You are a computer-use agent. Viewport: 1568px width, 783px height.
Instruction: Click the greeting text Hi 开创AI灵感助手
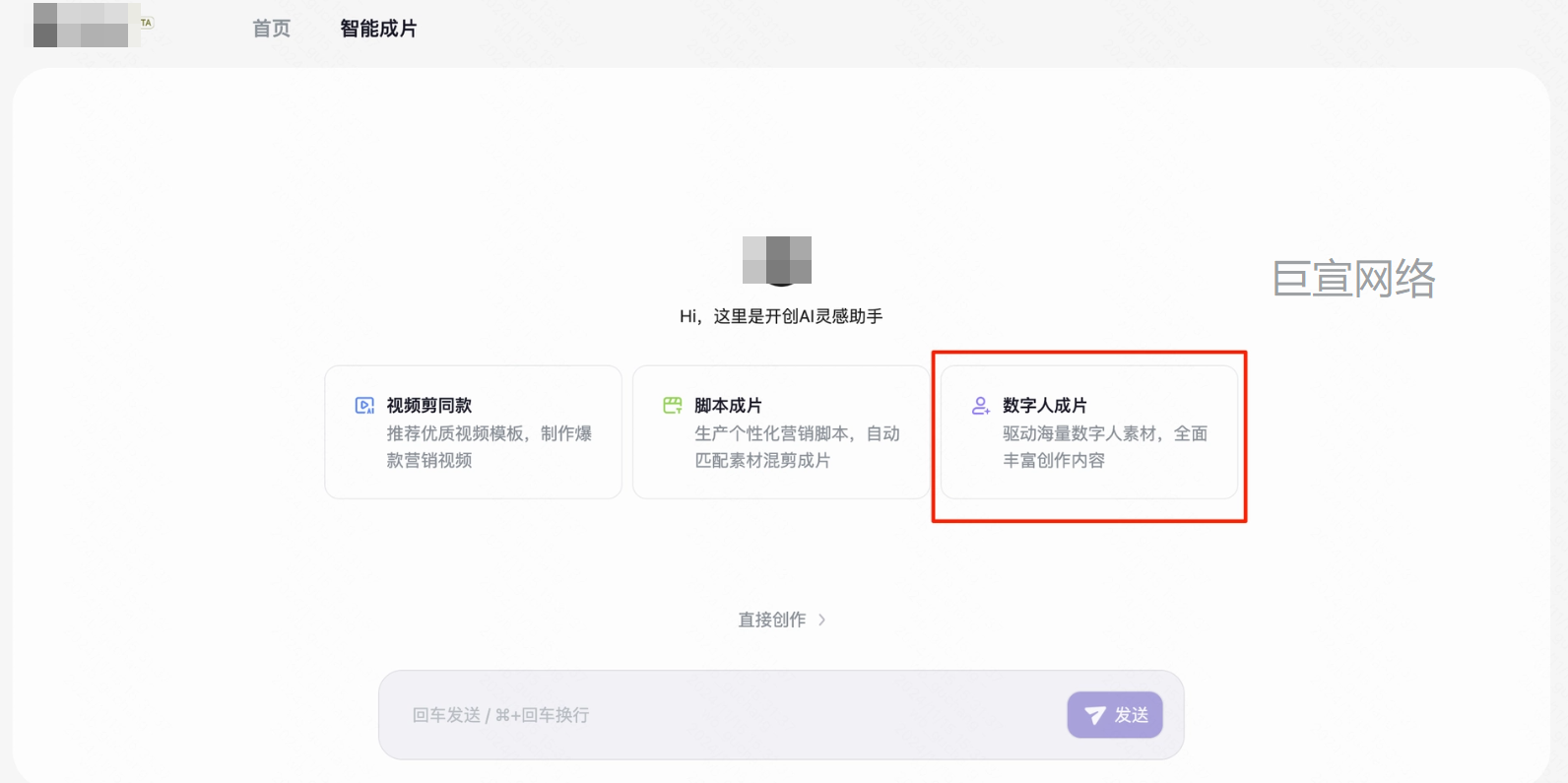click(x=781, y=316)
